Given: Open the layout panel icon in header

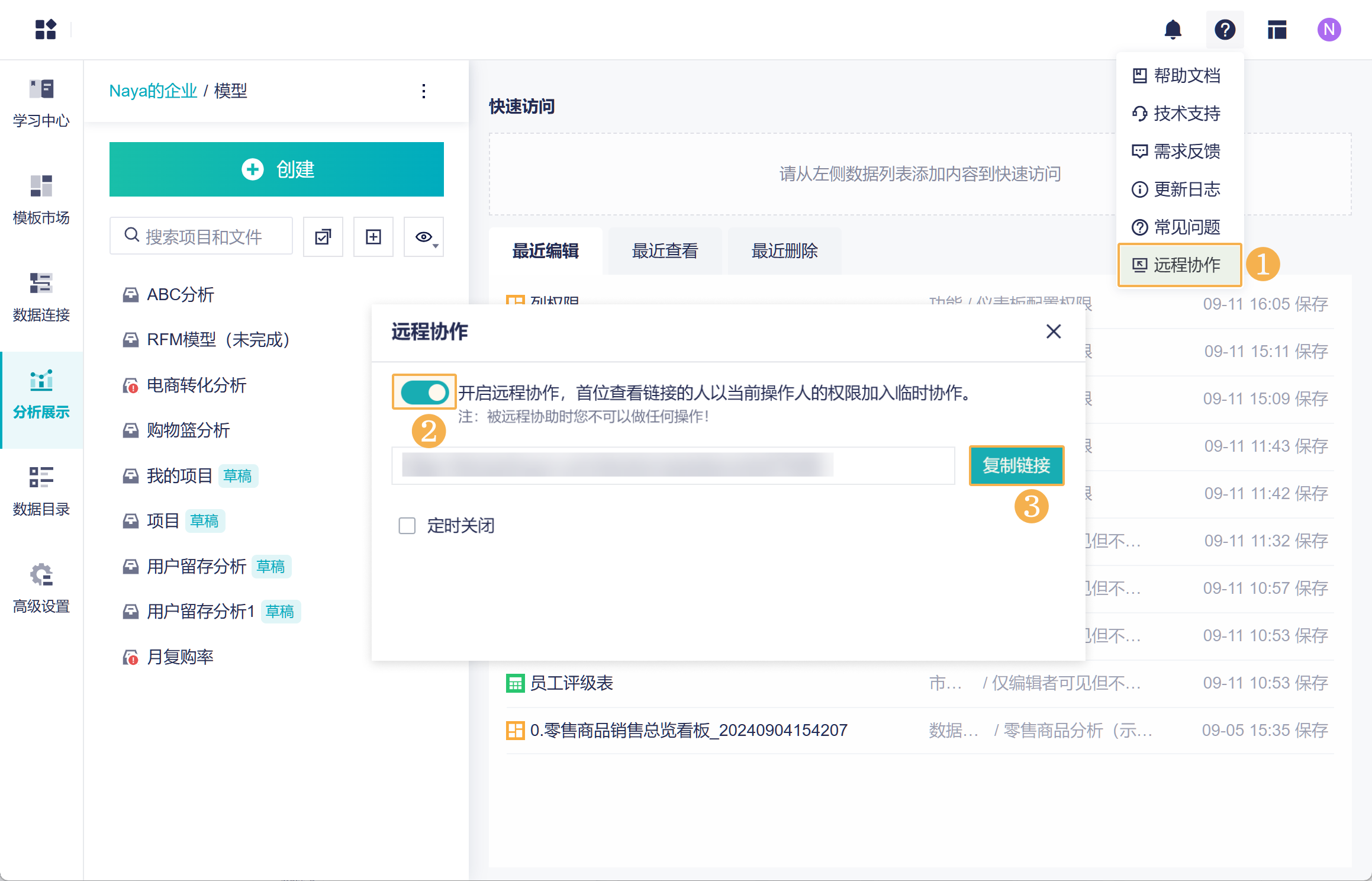Looking at the screenshot, I should (1277, 30).
